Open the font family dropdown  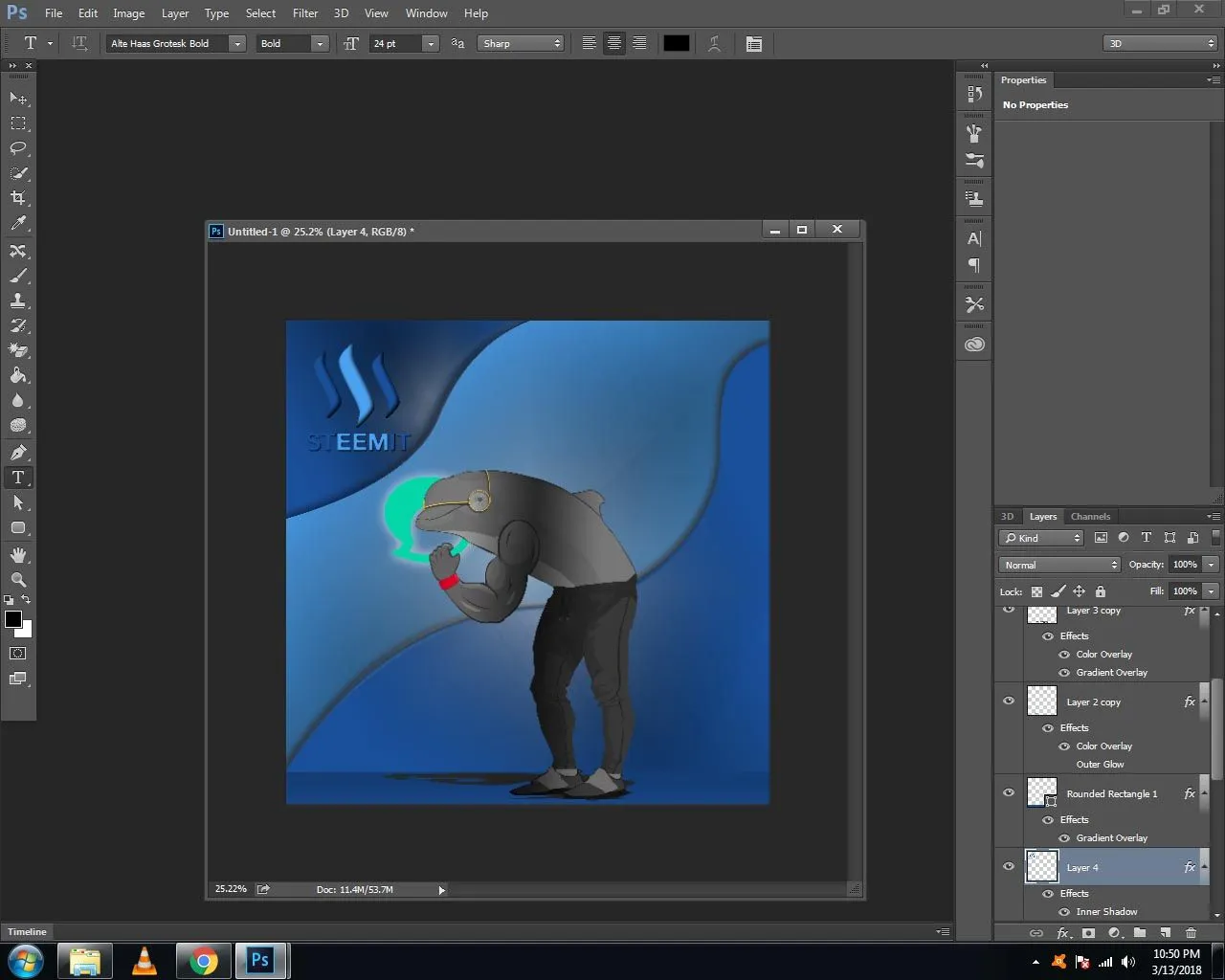coord(236,43)
